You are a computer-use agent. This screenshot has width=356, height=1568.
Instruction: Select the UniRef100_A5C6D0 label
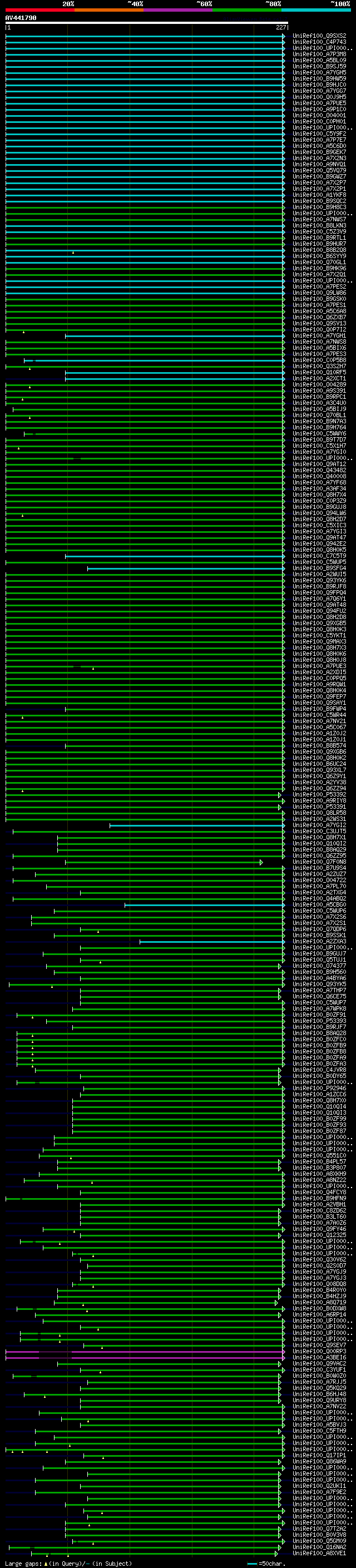tap(319, 146)
